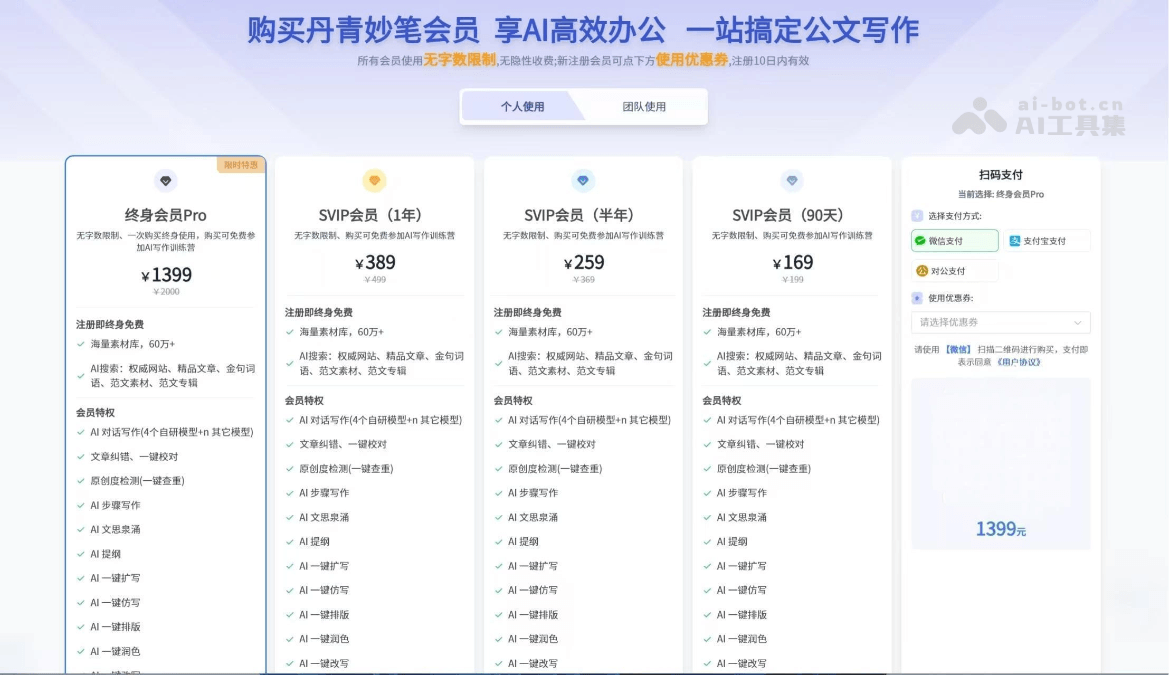Pick 对公支付 payment option

click(x=954, y=271)
